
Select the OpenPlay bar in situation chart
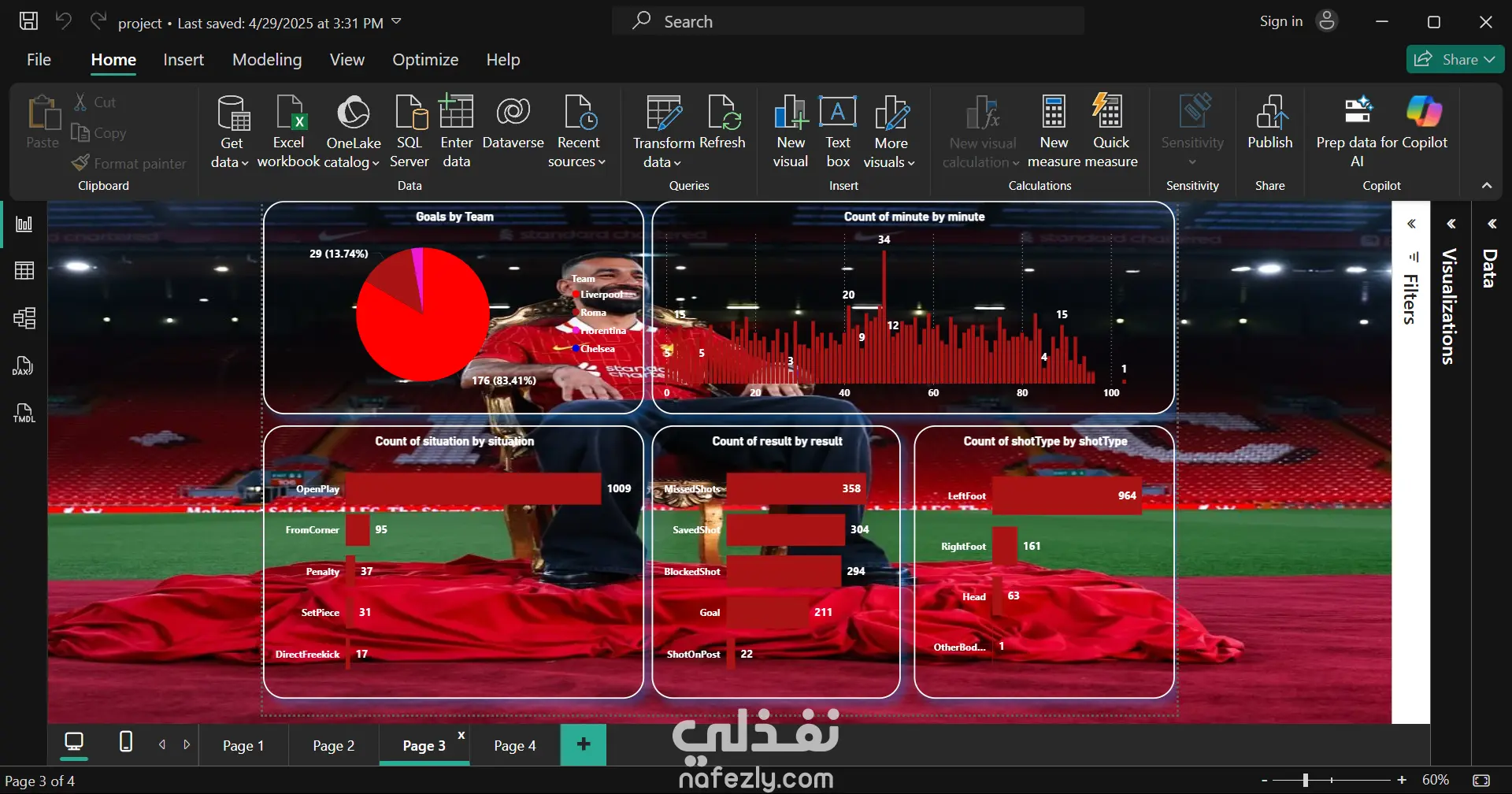tap(472, 488)
